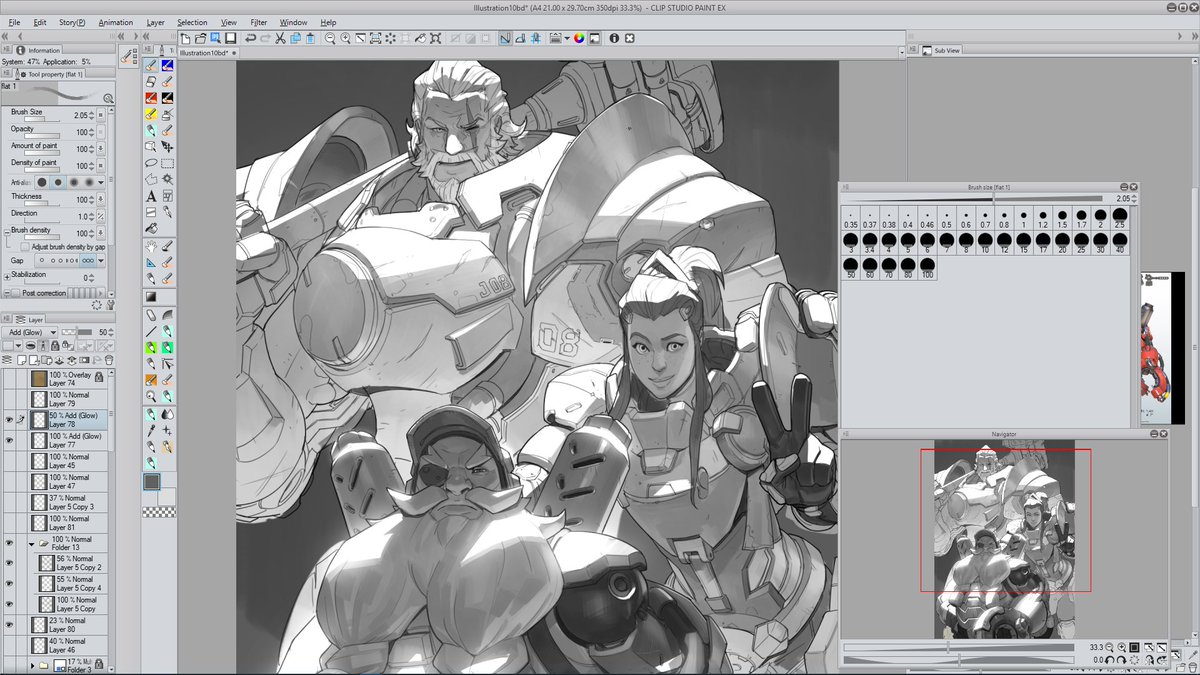Viewport: 1200px width, 675px height.
Task: Select the Eraser tool icon
Action: [151, 81]
